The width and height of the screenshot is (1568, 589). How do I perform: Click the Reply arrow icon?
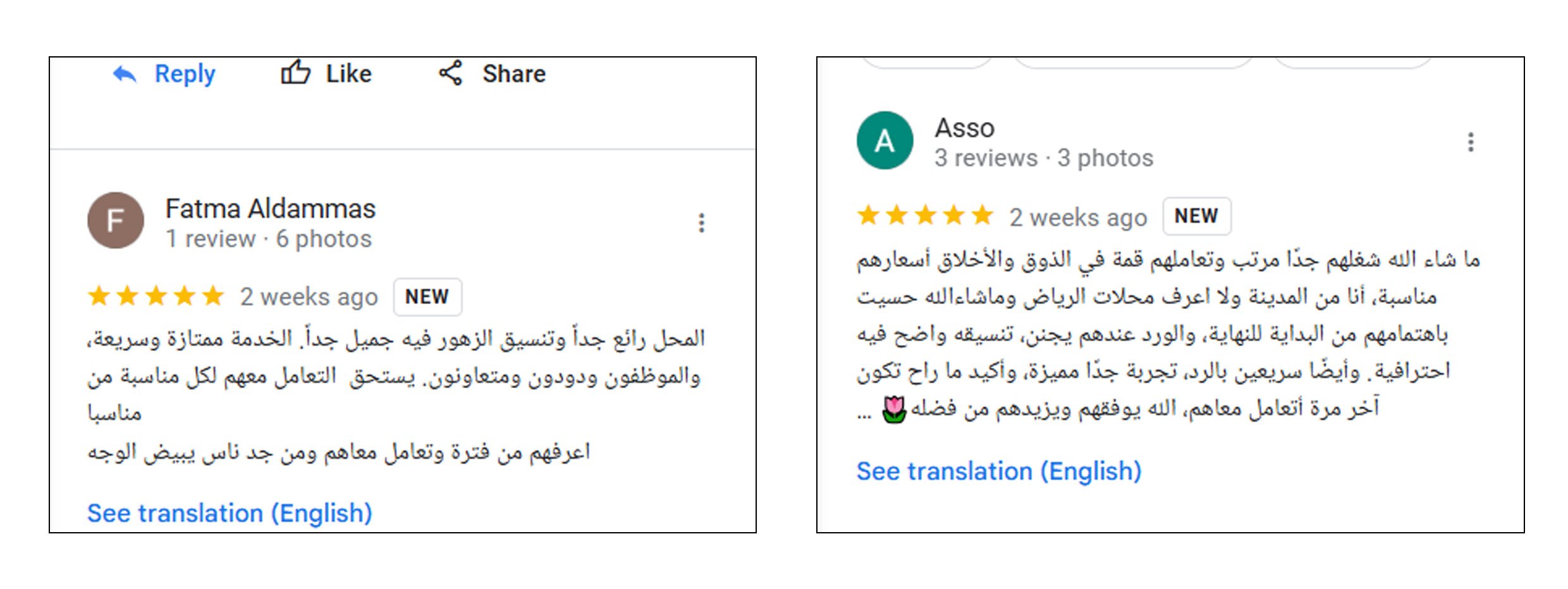point(125,75)
